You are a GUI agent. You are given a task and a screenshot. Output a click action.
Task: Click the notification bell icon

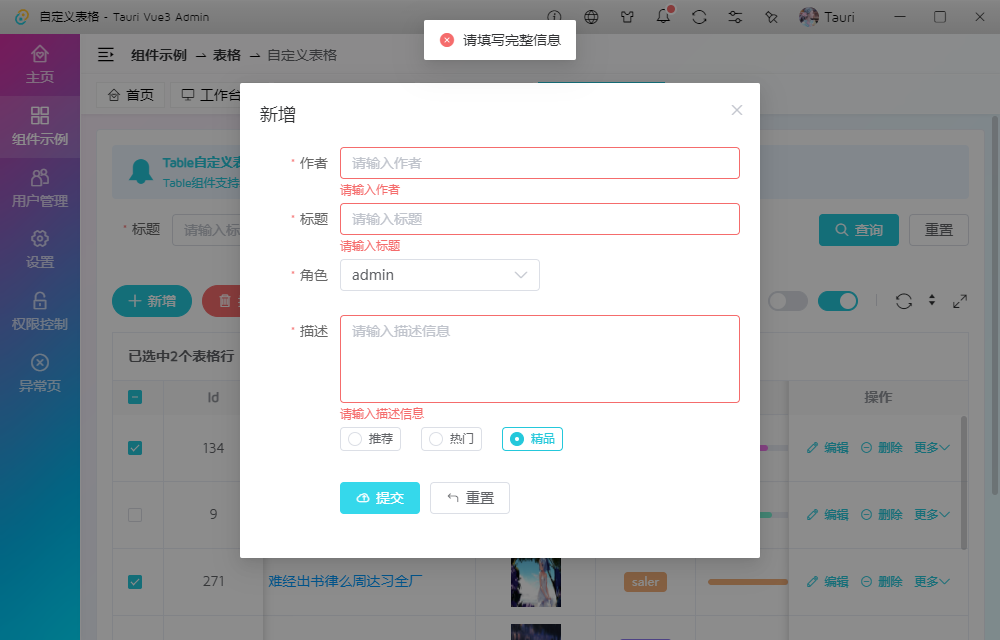pyautogui.click(x=662, y=16)
